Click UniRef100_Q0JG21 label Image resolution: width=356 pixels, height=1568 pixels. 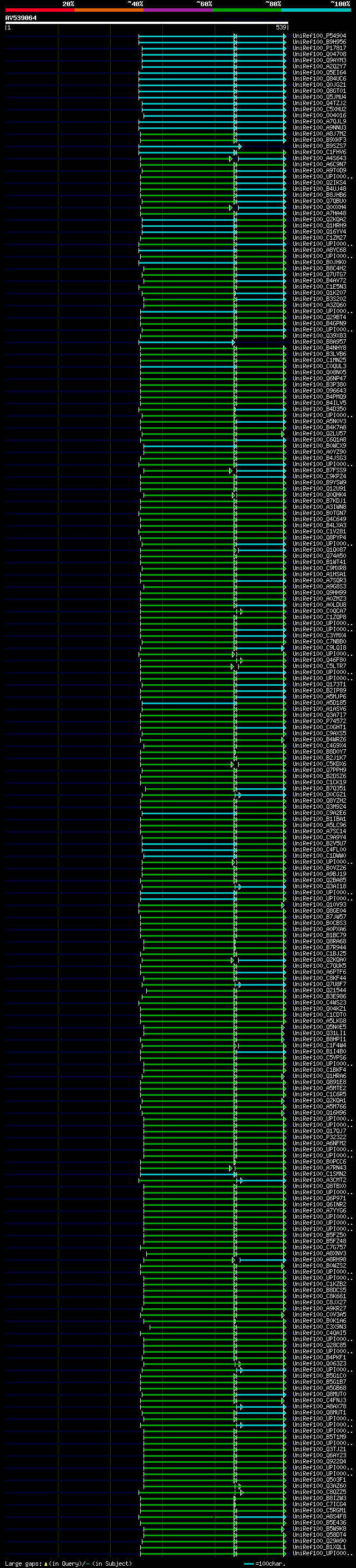pos(319,85)
